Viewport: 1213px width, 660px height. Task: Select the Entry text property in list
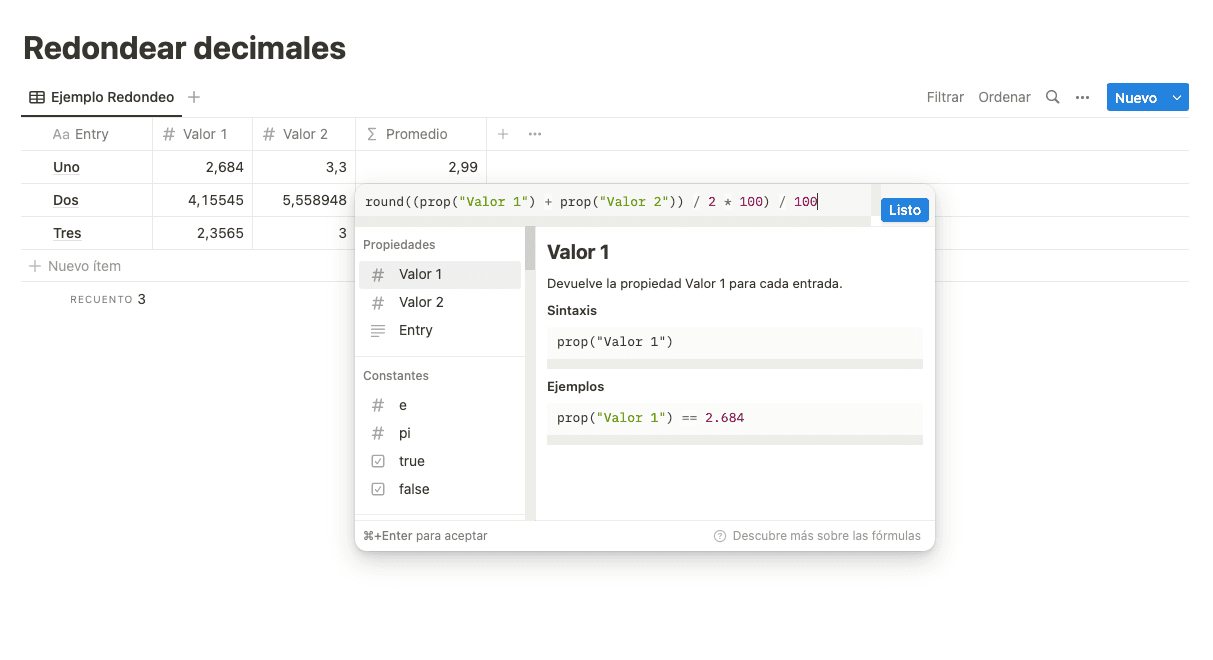[415, 330]
